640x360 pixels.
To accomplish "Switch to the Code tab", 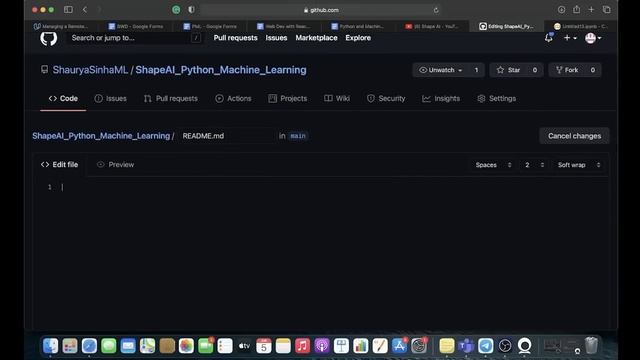I will tap(63, 98).
